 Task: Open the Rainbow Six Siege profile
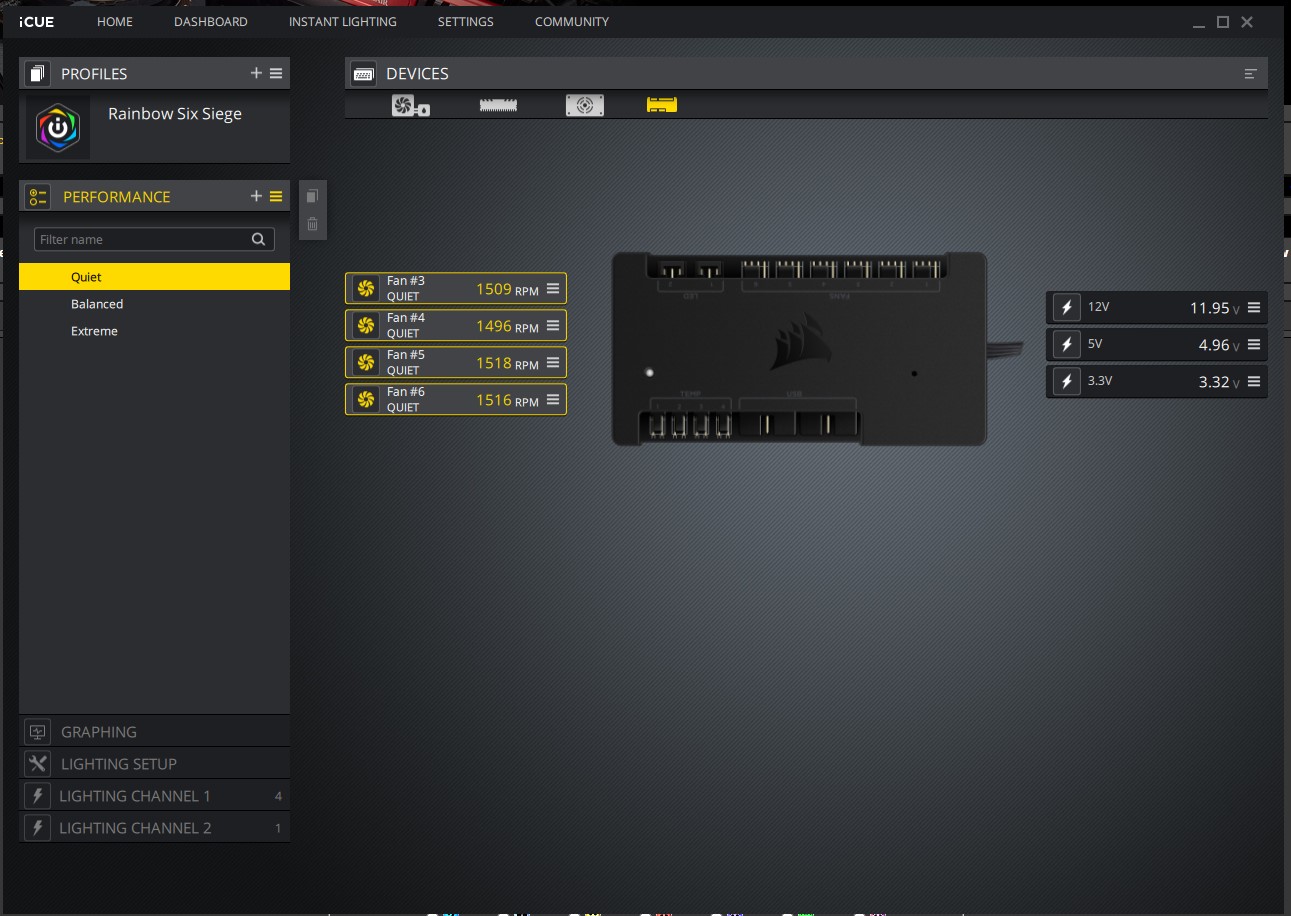tap(154, 127)
